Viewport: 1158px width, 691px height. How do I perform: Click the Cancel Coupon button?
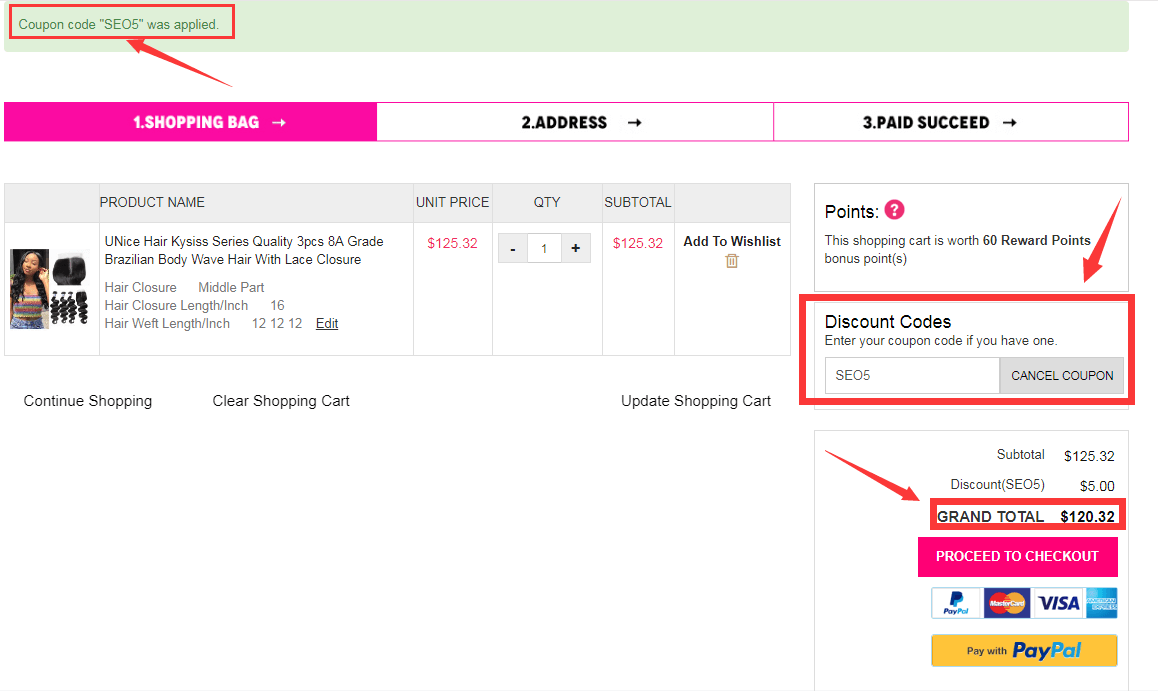tap(1062, 376)
